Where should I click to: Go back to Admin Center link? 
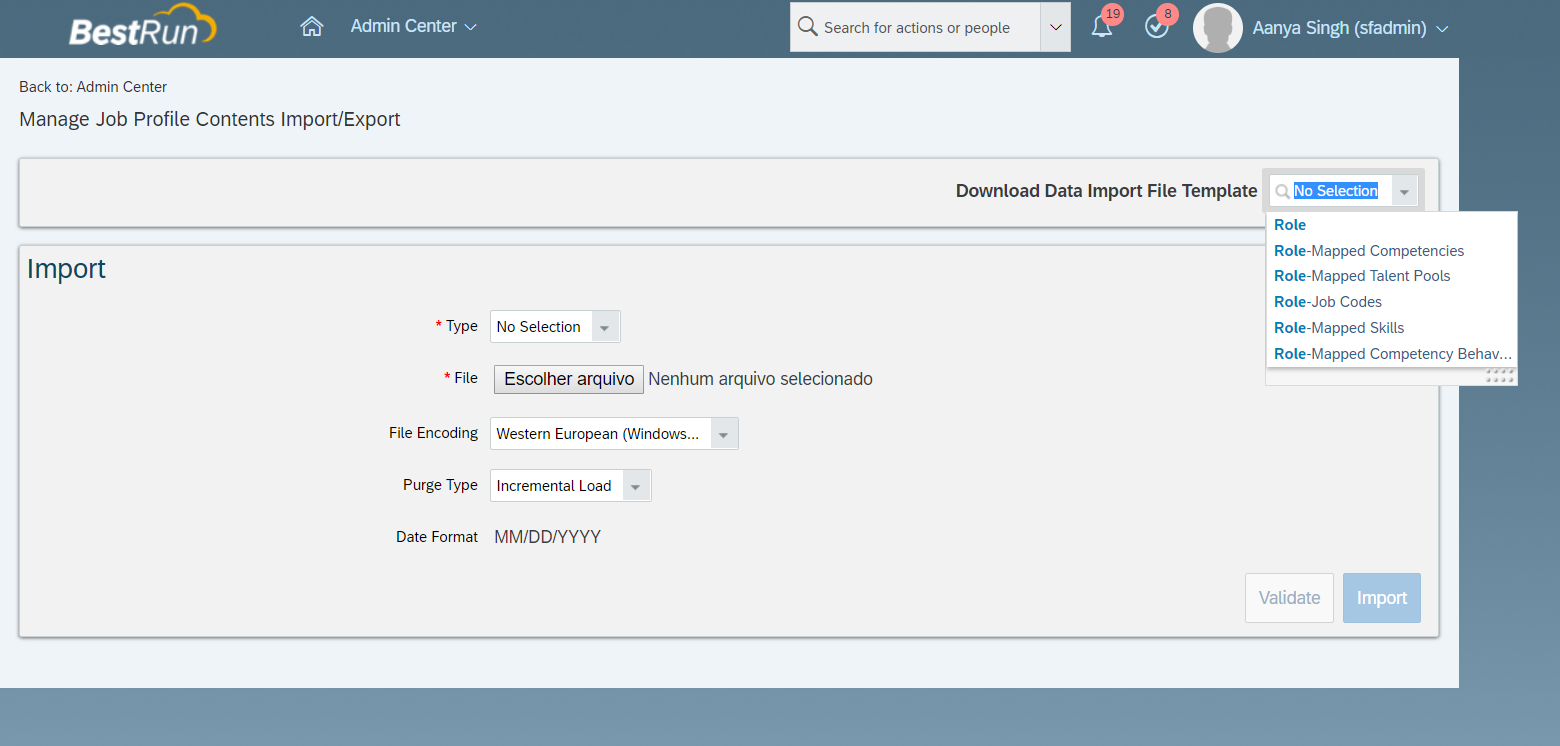tap(93, 87)
